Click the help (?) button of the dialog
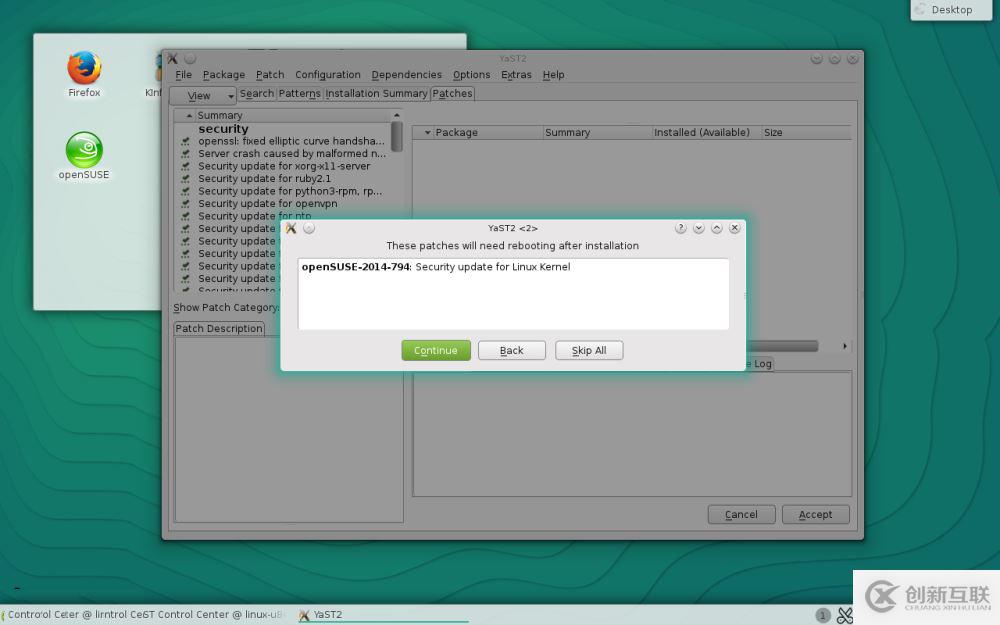The width and height of the screenshot is (1000, 625). click(x=680, y=228)
